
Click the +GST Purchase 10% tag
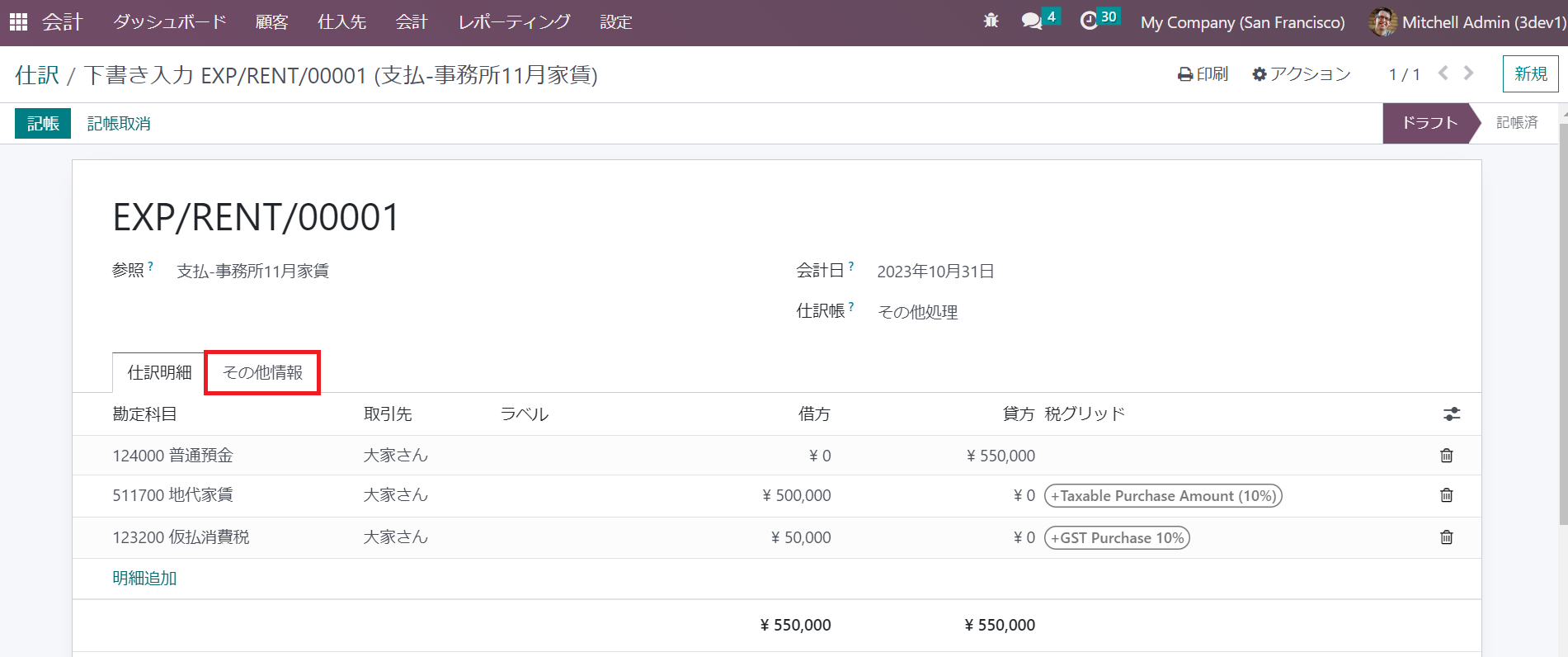coord(1117,538)
